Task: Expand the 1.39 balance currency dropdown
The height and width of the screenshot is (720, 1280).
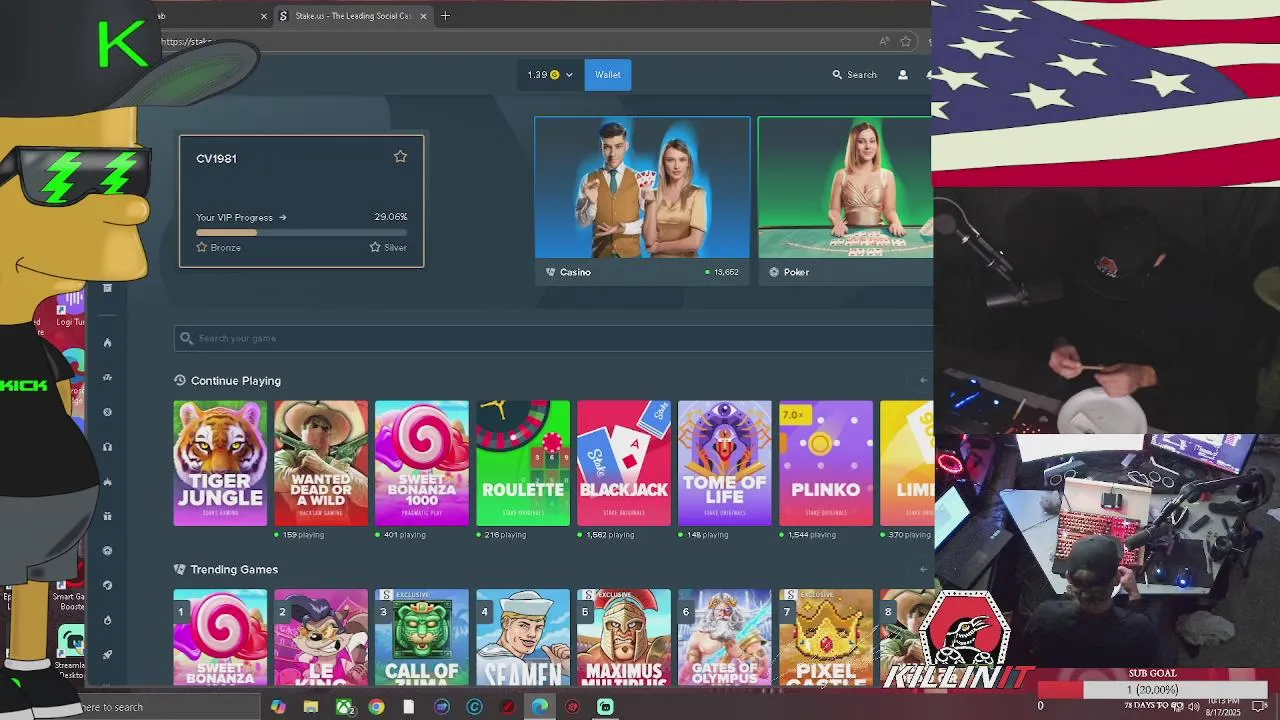Action: (550, 75)
